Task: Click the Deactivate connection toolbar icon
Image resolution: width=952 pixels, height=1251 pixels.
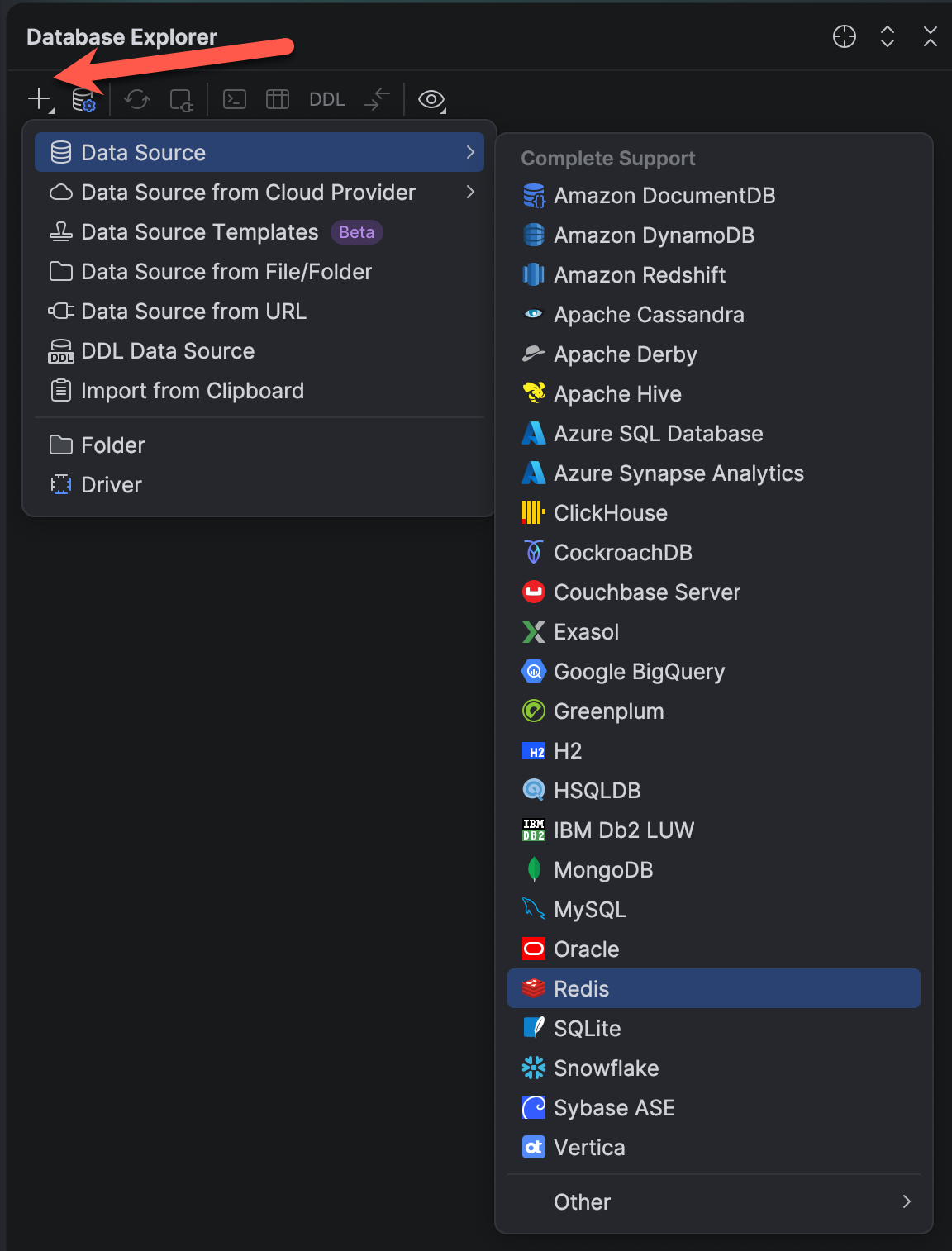Action: (181, 100)
